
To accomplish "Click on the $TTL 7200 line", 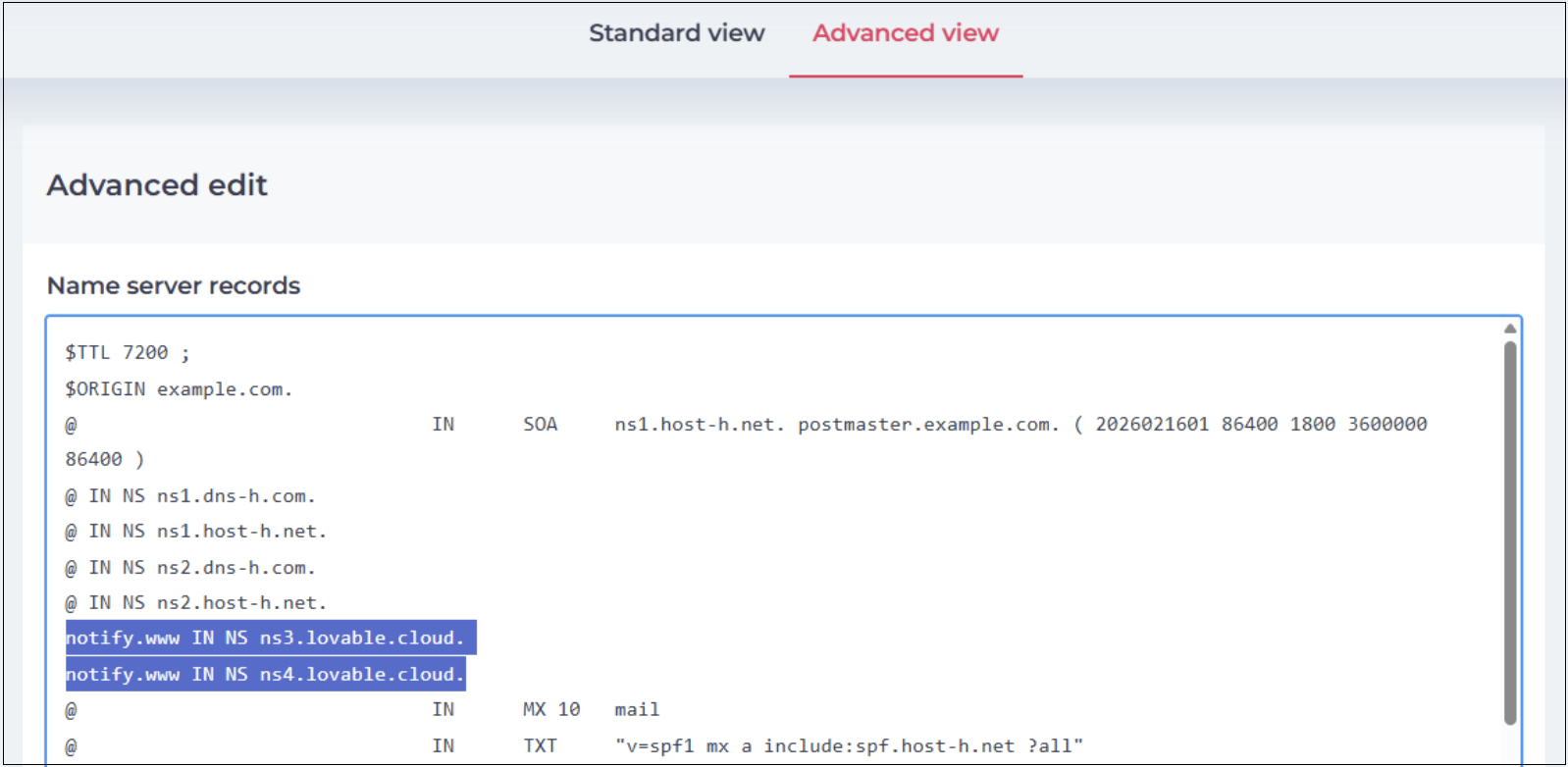I will coord(128,353).
